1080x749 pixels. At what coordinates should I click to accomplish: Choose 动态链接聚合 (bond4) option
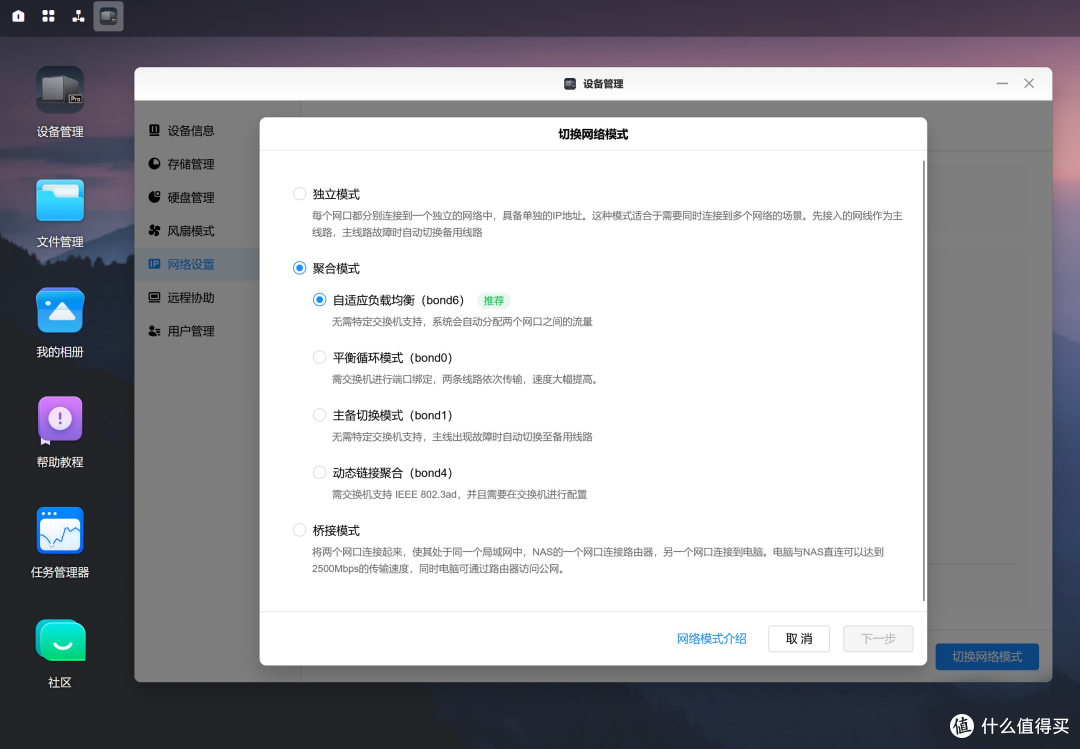(x=319, y=472)
